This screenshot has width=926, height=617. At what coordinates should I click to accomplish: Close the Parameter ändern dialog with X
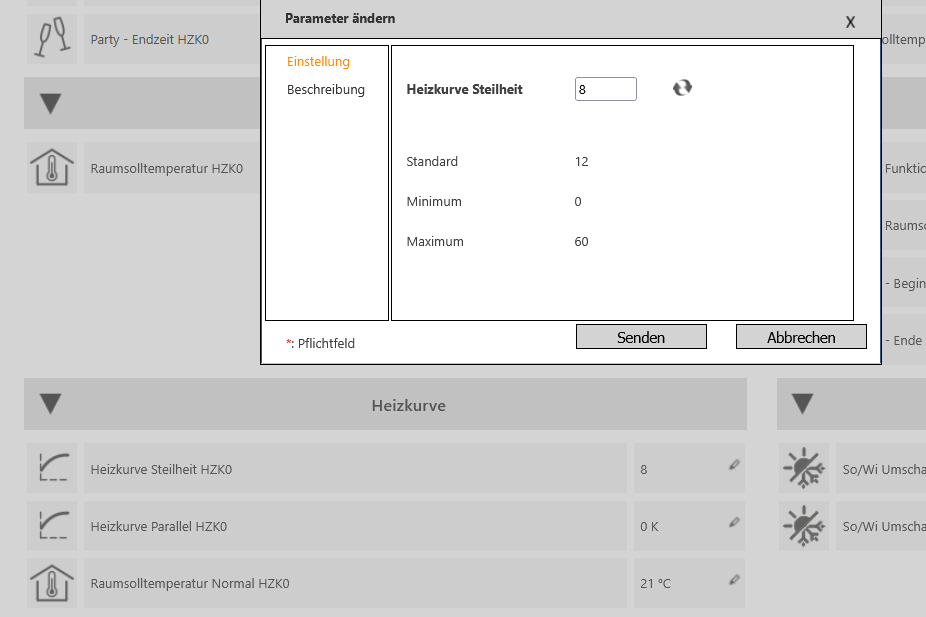click(x=850, y=21)
